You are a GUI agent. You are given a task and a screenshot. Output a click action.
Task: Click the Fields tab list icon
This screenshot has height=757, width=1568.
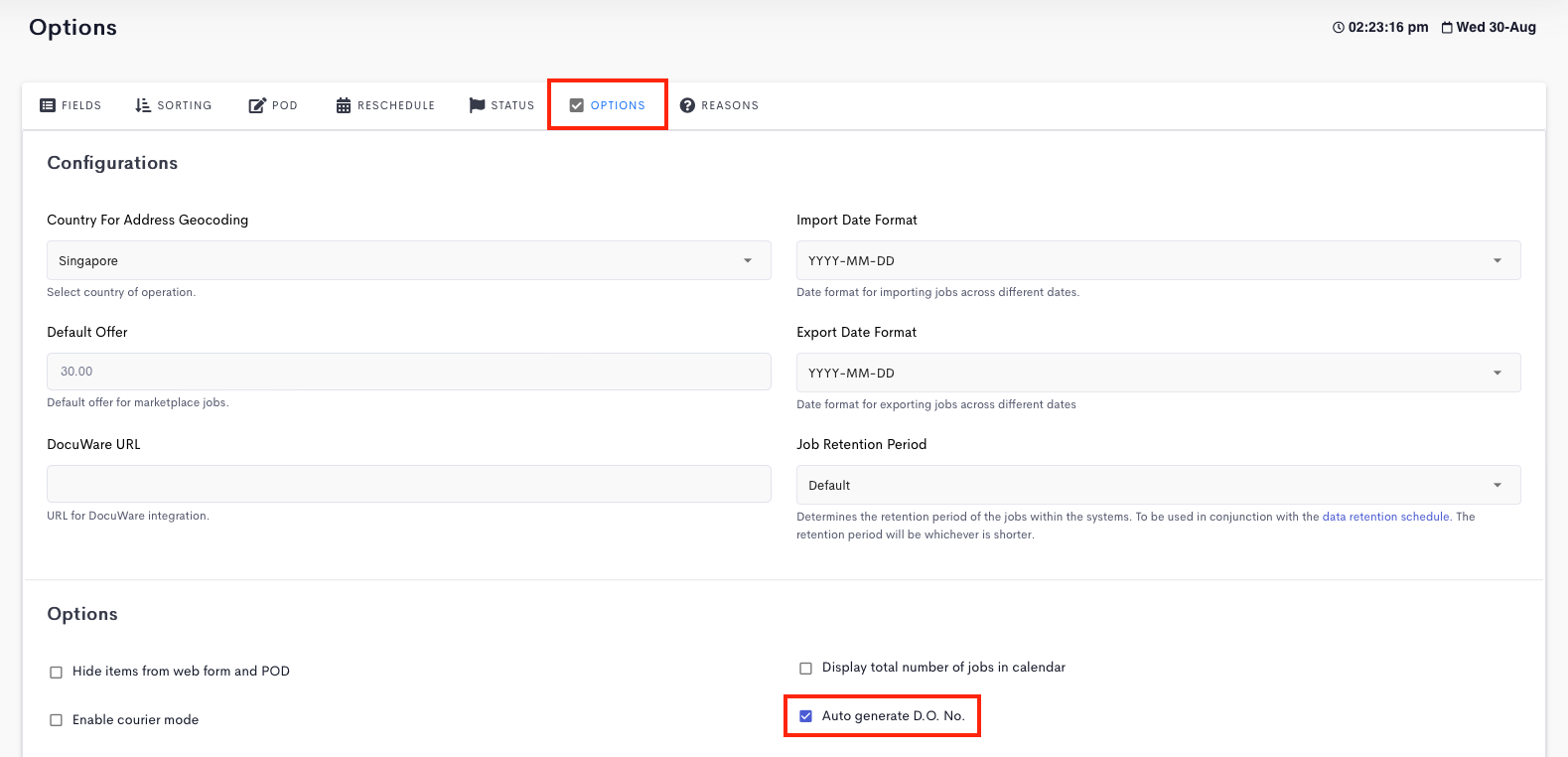(48, 105)
